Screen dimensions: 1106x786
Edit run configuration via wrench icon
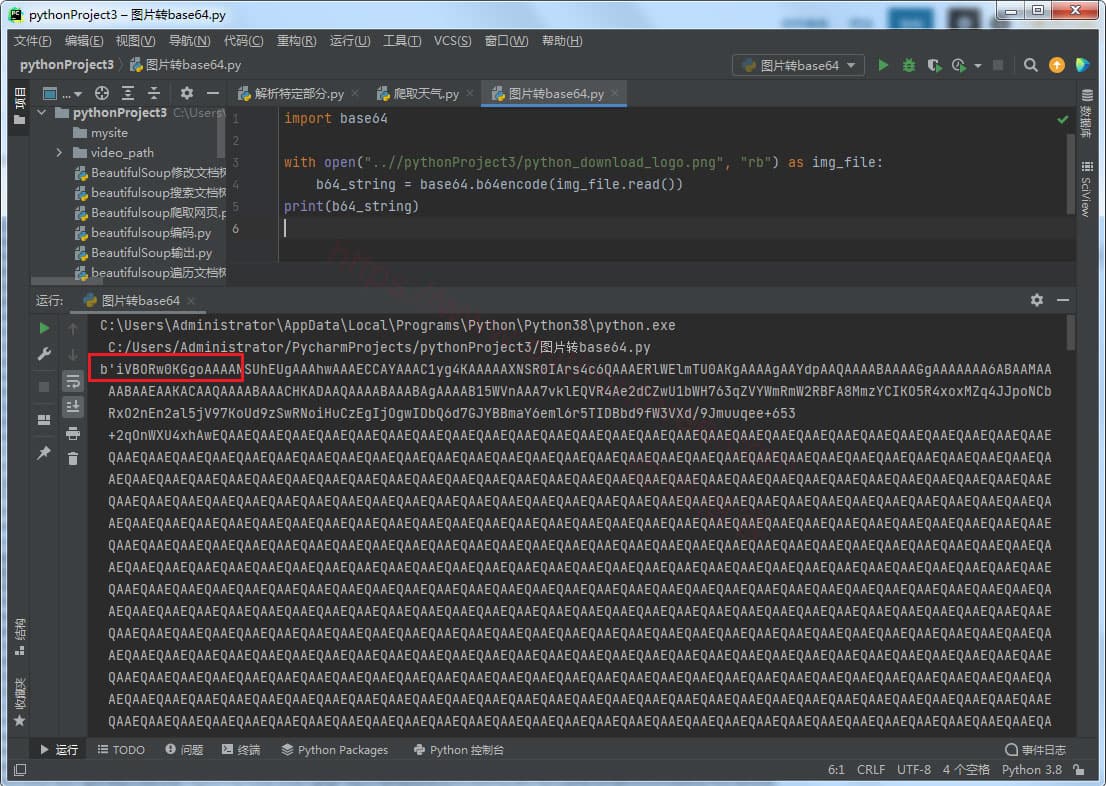[x=43, y=355]
